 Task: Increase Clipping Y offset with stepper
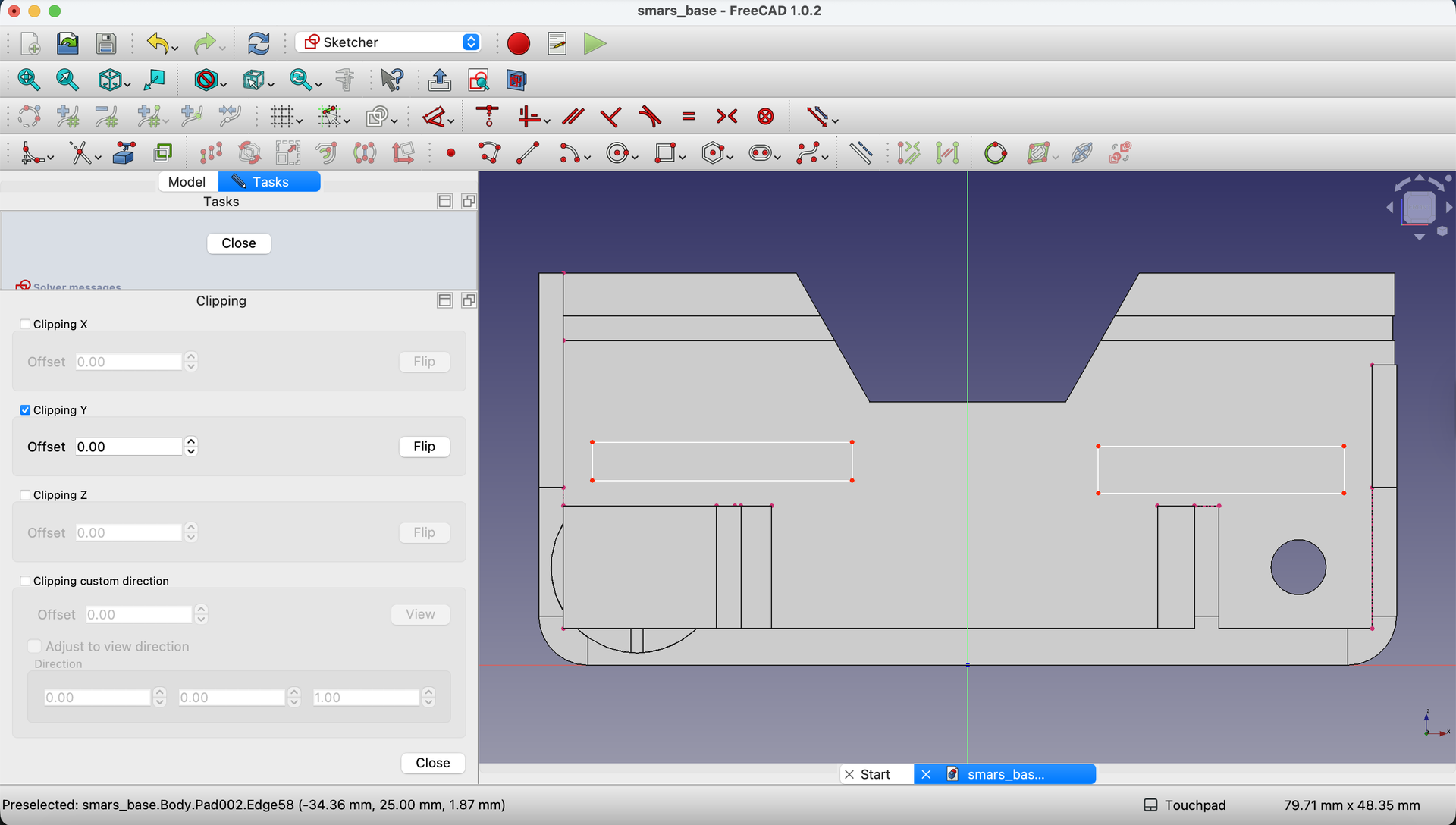(x=191, y=441)
